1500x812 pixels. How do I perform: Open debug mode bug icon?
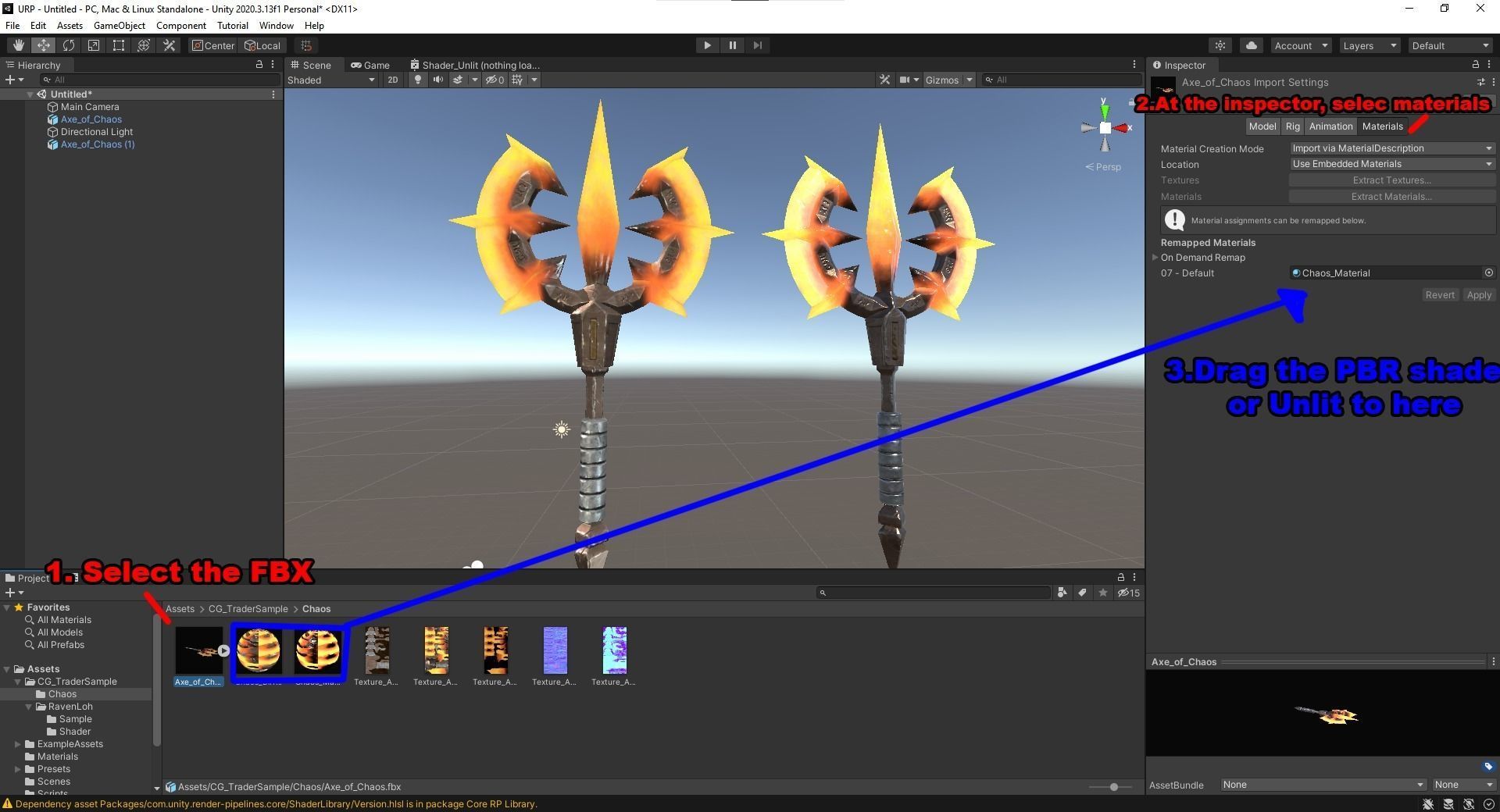1428,803
